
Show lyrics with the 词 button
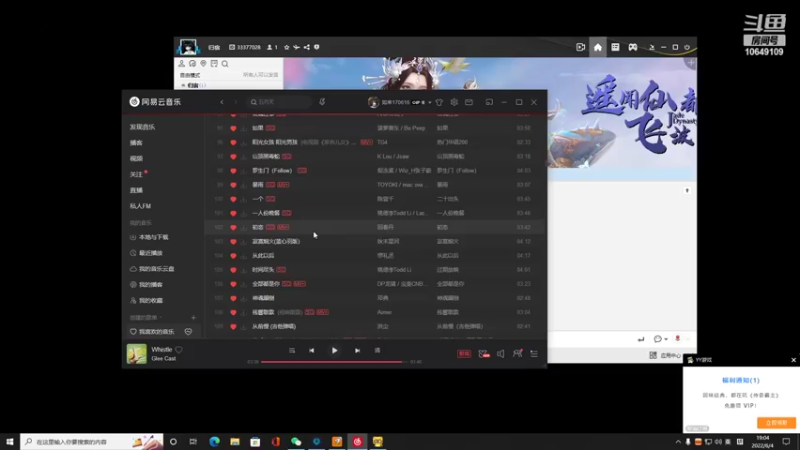coord(378,351)
